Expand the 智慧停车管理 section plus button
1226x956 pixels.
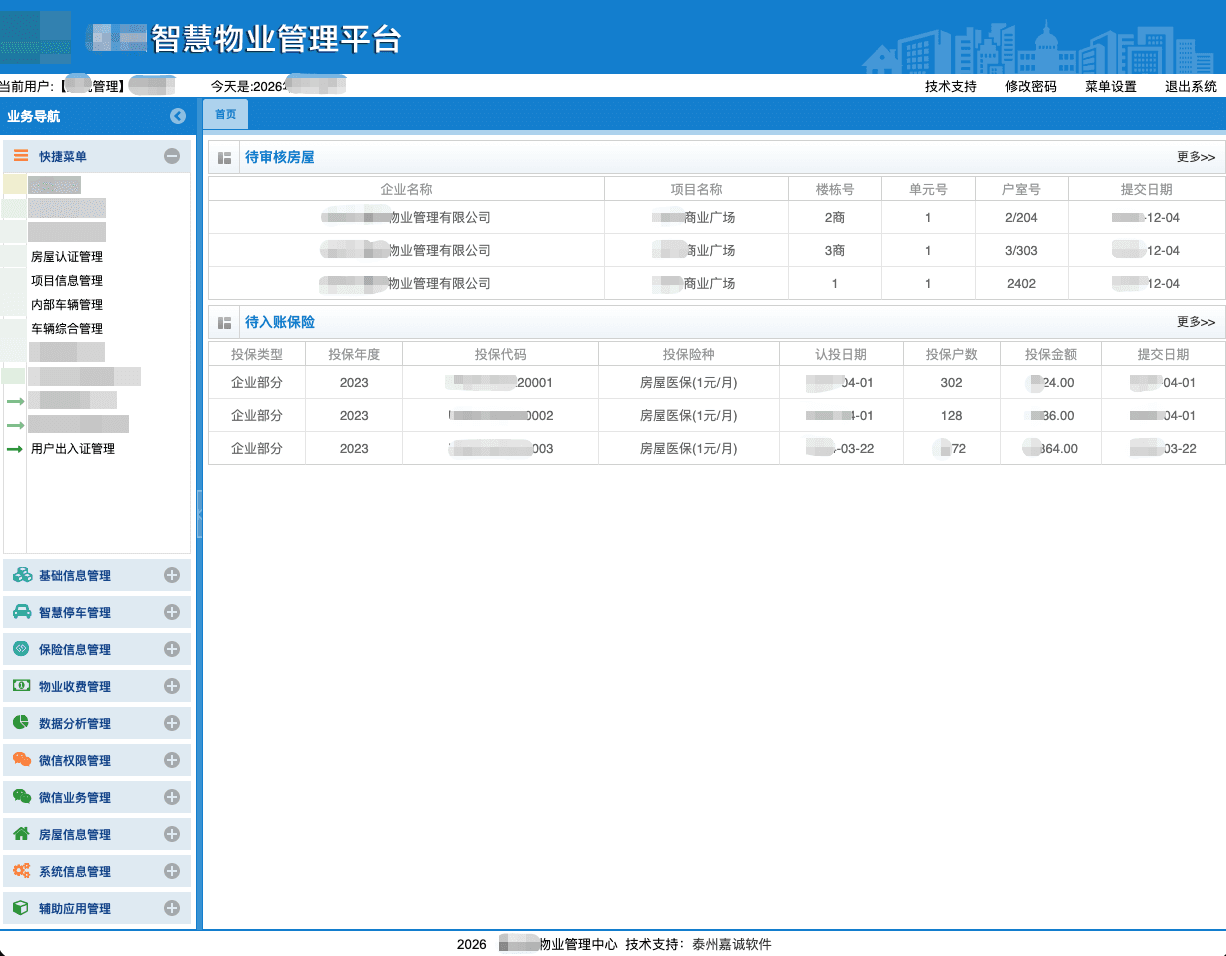point(172,612)
